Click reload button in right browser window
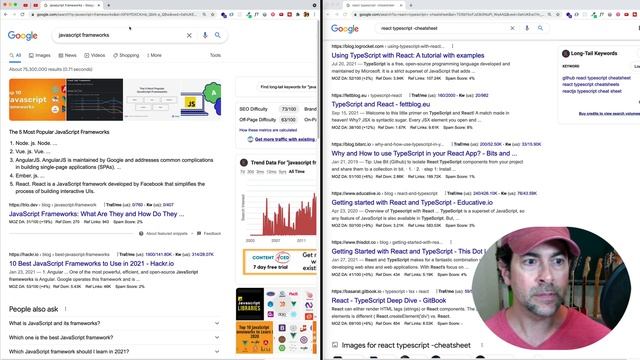This screenshot has height=360, width=640. [345, 14]
